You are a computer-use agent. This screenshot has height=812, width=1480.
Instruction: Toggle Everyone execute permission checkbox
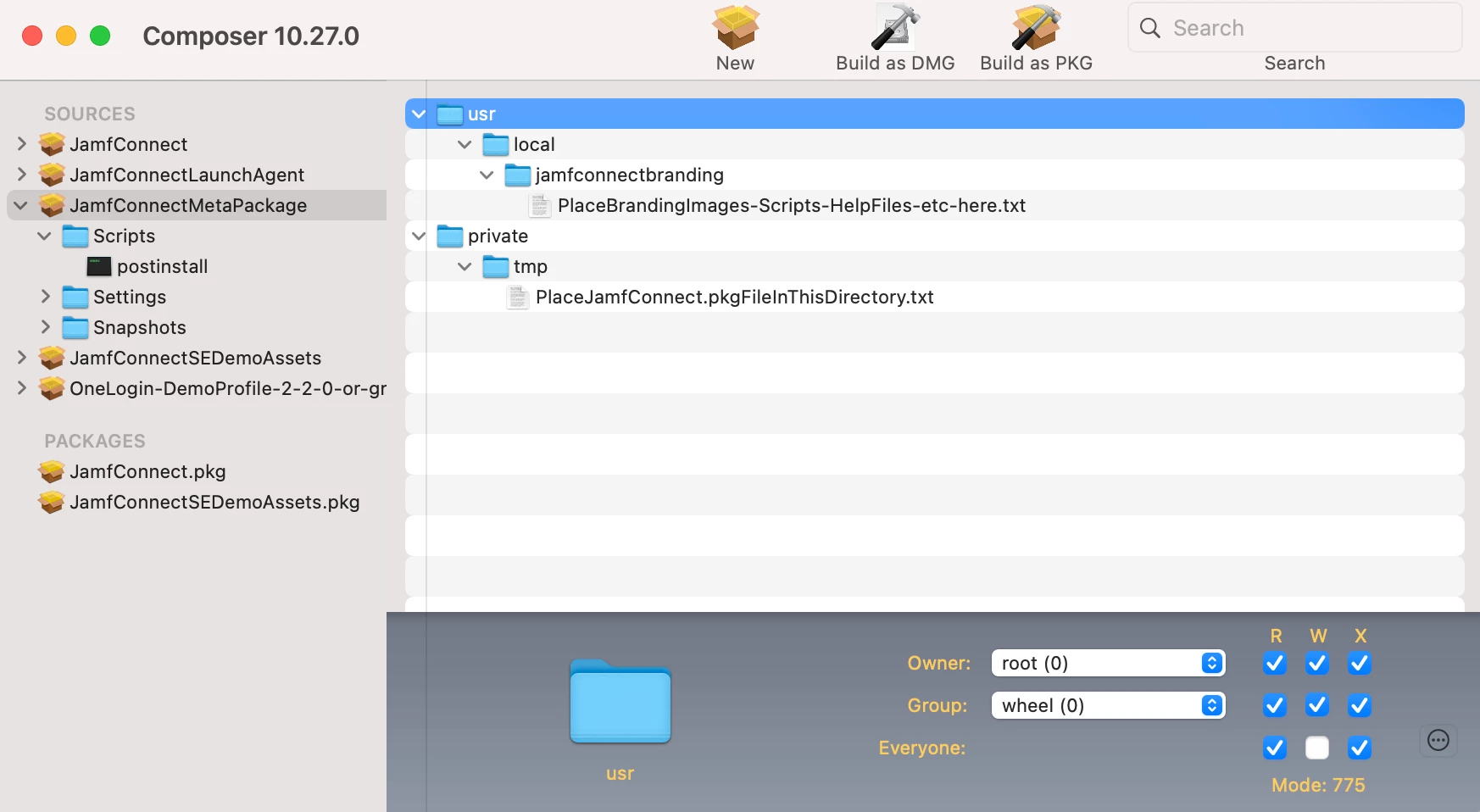tap(1360, 748)
